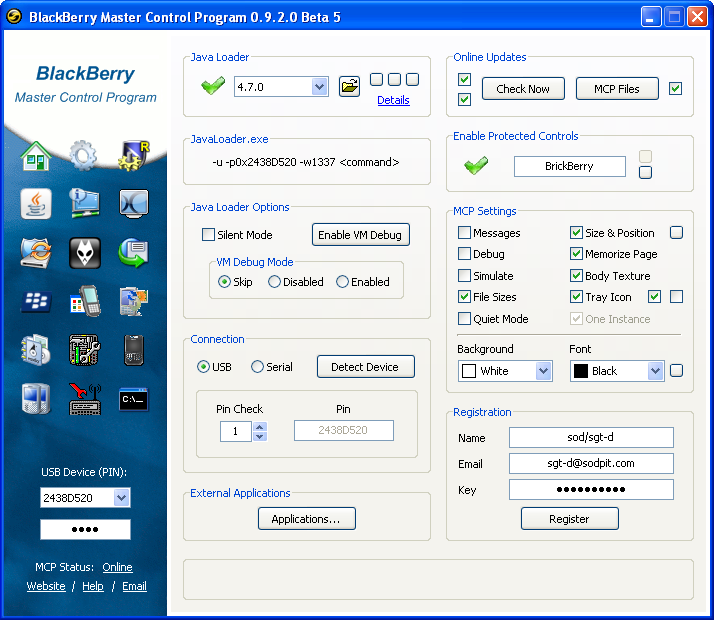This screenshot has width=714, height=620.
Task: Uncheck Size & Position checkbox
Action: coord(576,233)
